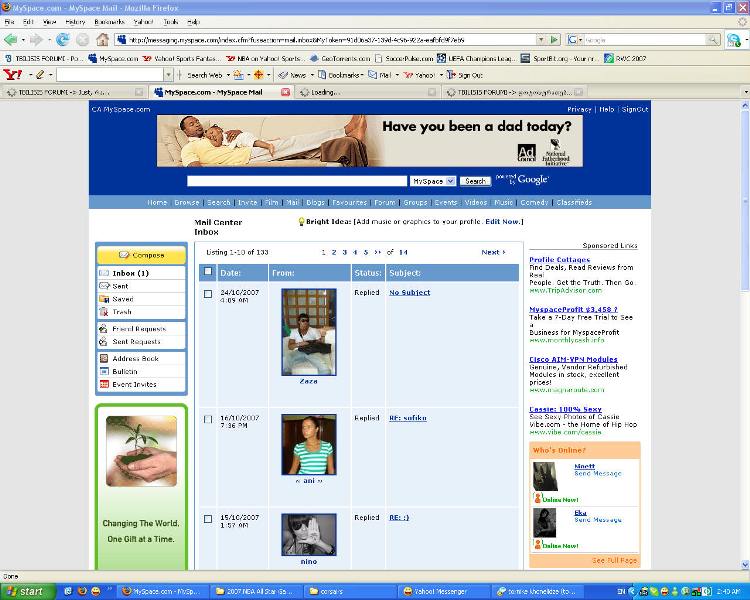This screenshot has height=600, width=750.
Task: Expand the Yahoo Mail dropdown arrow
Action: point(397,75)
